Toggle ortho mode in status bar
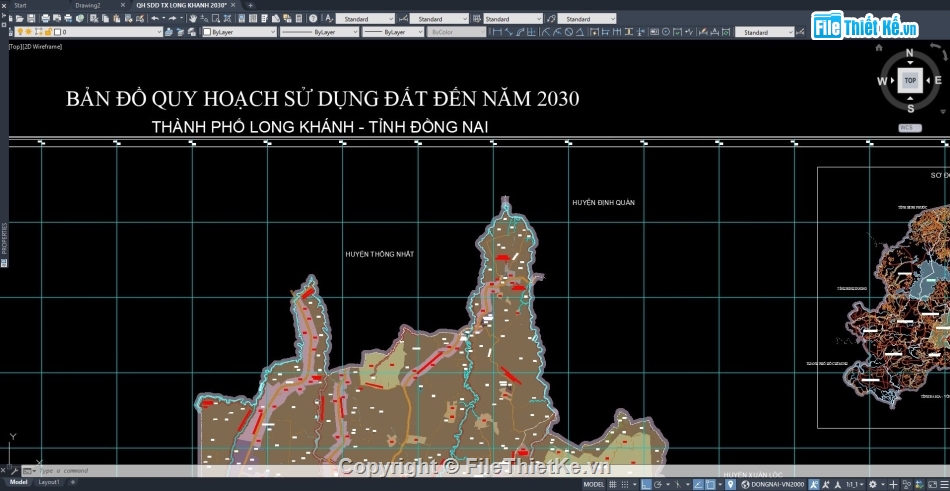 tap(646, 484)
